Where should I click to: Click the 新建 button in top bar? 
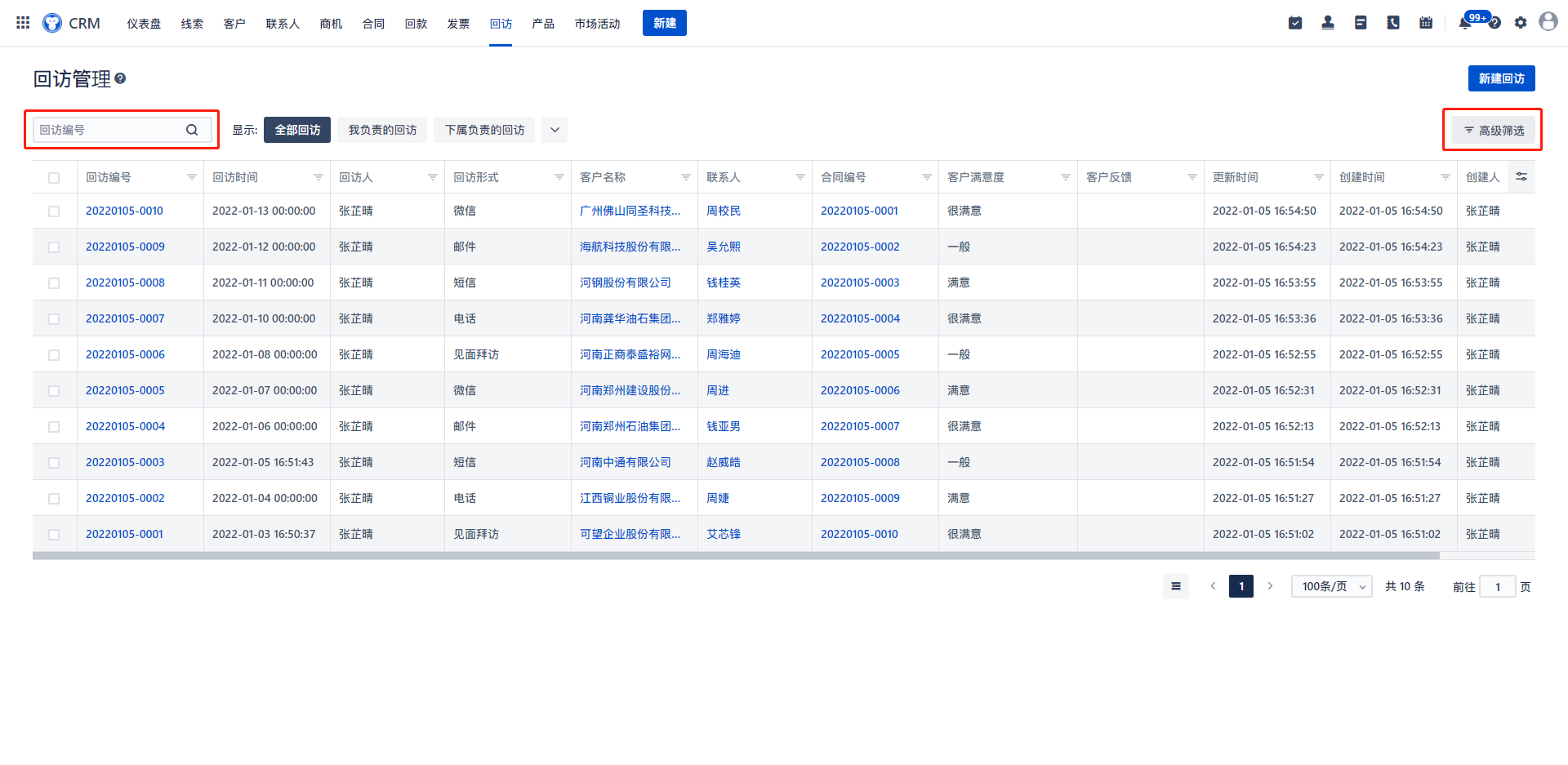point(665,23)
